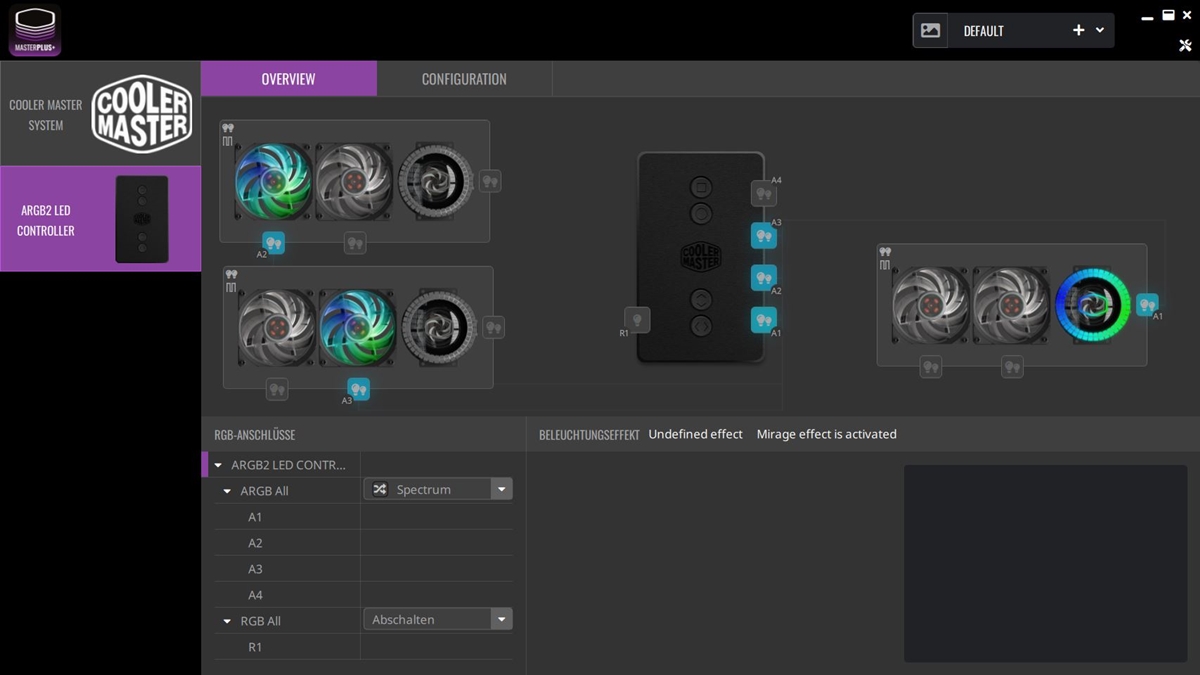Add a new profile with the plus icon

tap(1078, 31)
